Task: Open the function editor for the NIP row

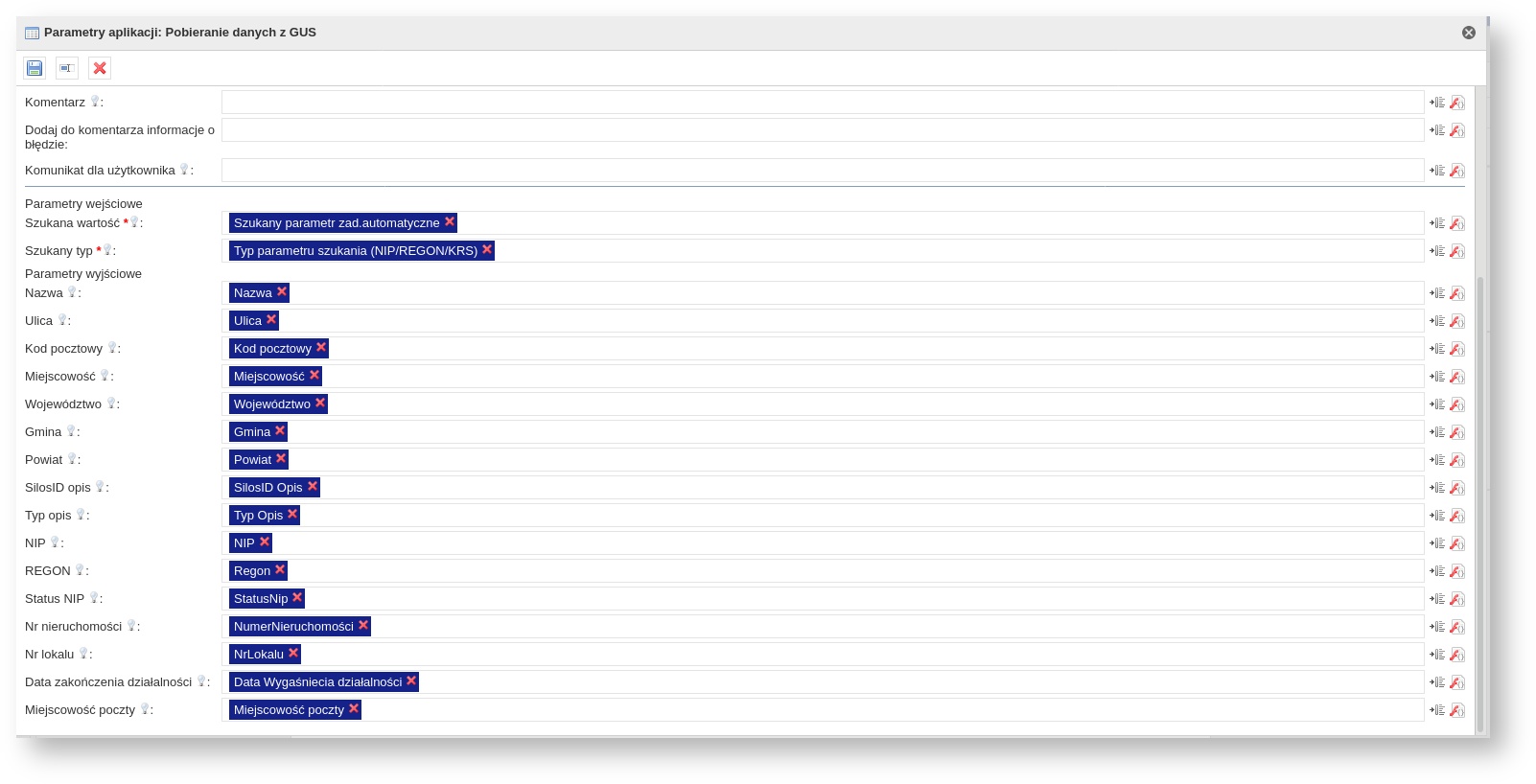Action: (x=1457, y=543)
